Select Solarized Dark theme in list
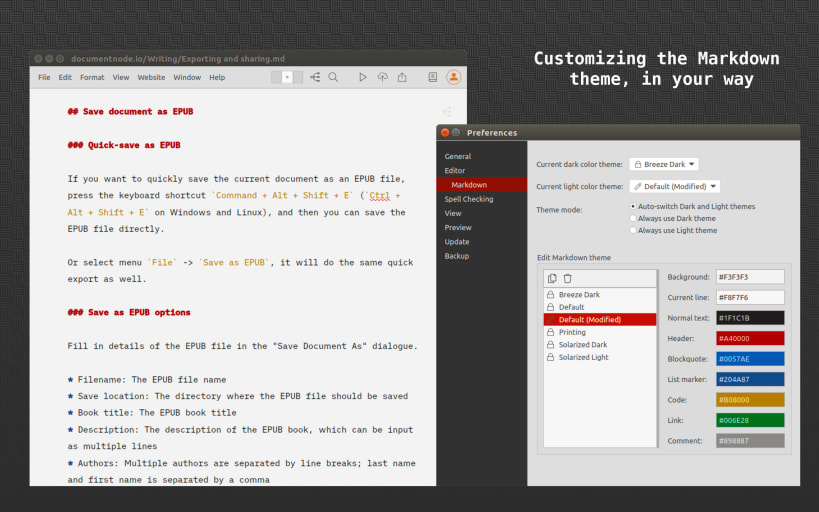The image size is (819, 512). pos(600,345)
